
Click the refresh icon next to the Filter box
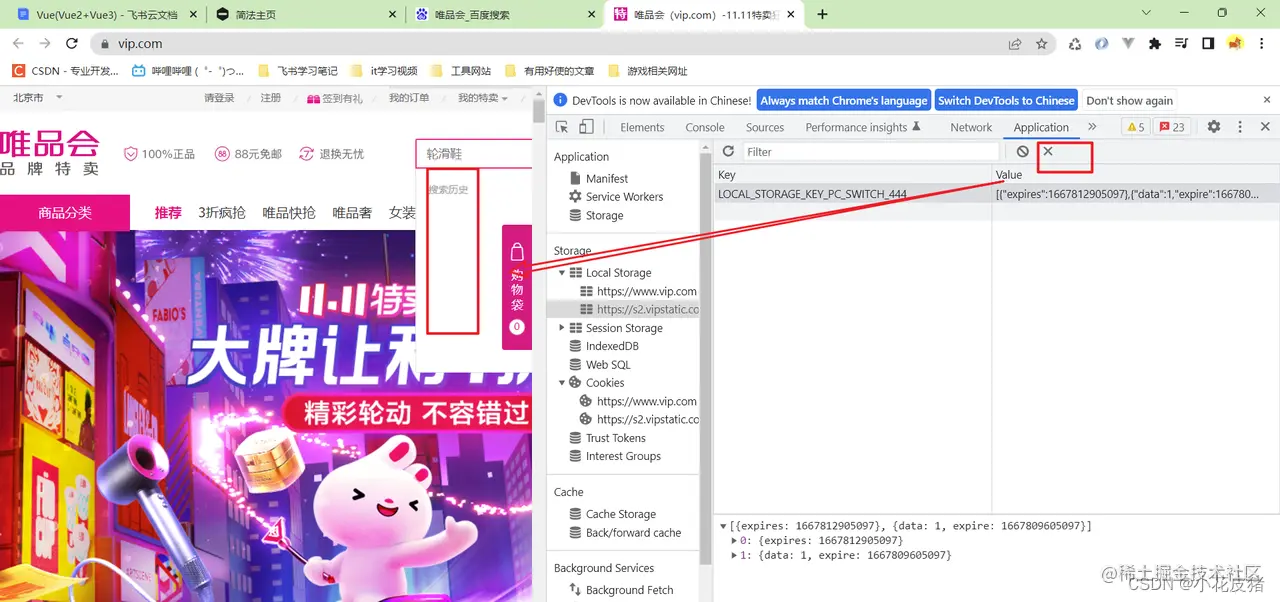(x=728, y=151)
